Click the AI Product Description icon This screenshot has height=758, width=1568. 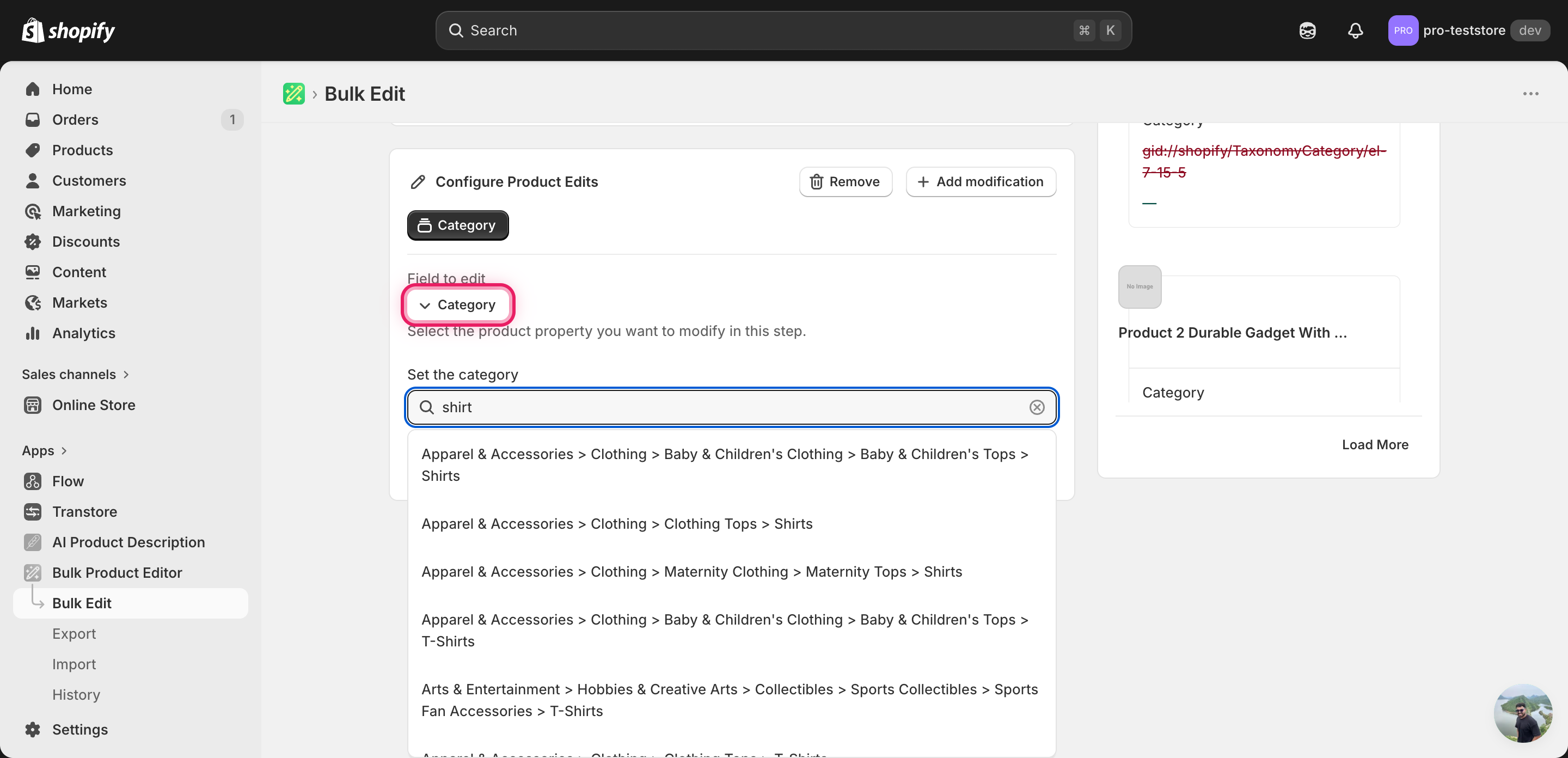(x=32, y=541)
